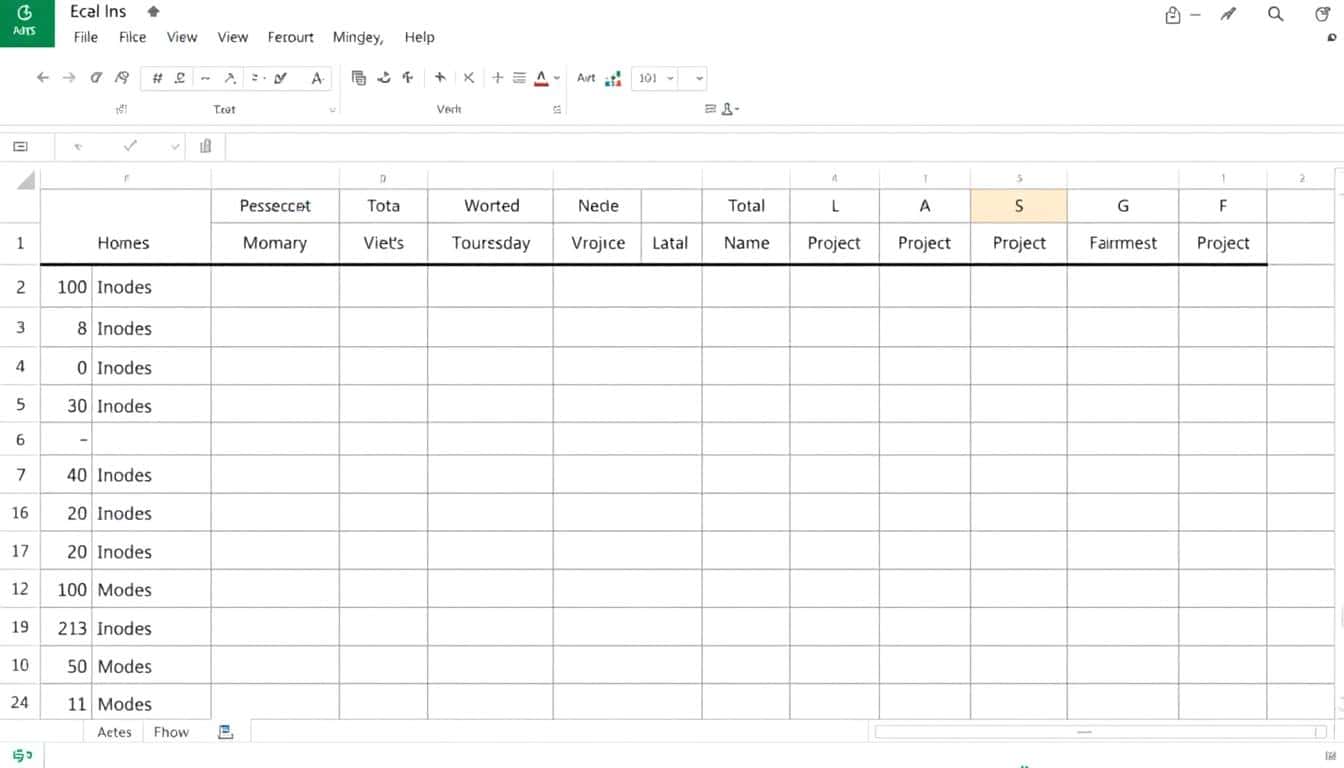Viewport: 1344px width, 768px height.
Task: Click the hash symbol format icon
Action: [x=157, y=77]
